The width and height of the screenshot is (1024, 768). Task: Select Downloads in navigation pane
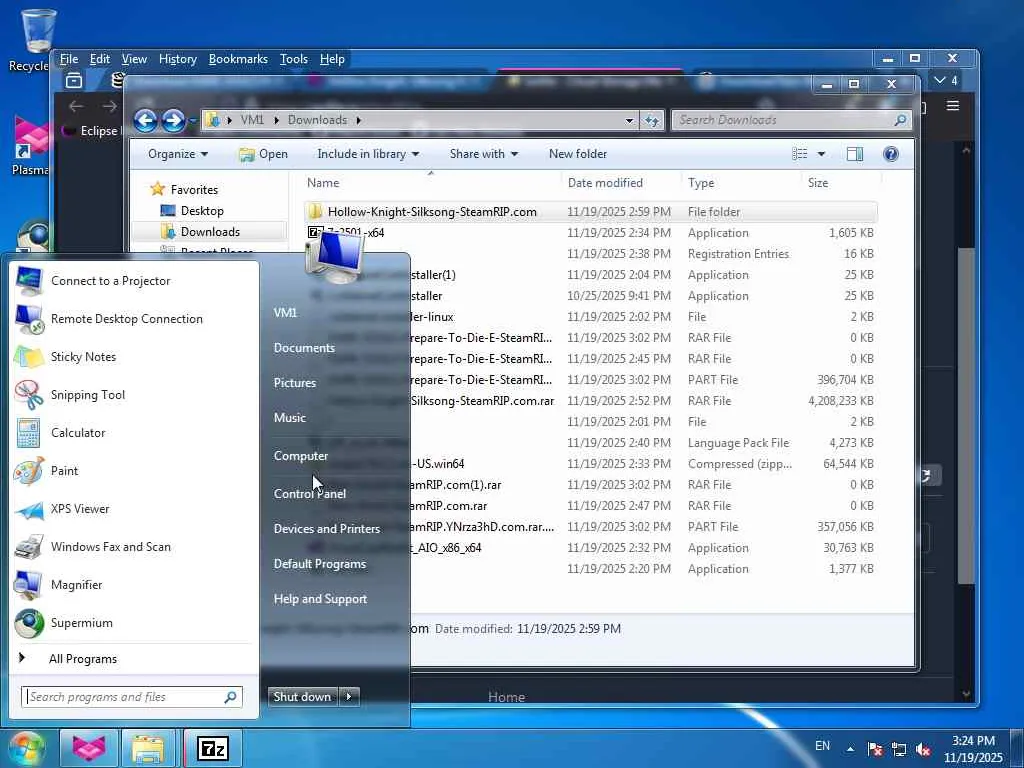pos(210,231)
